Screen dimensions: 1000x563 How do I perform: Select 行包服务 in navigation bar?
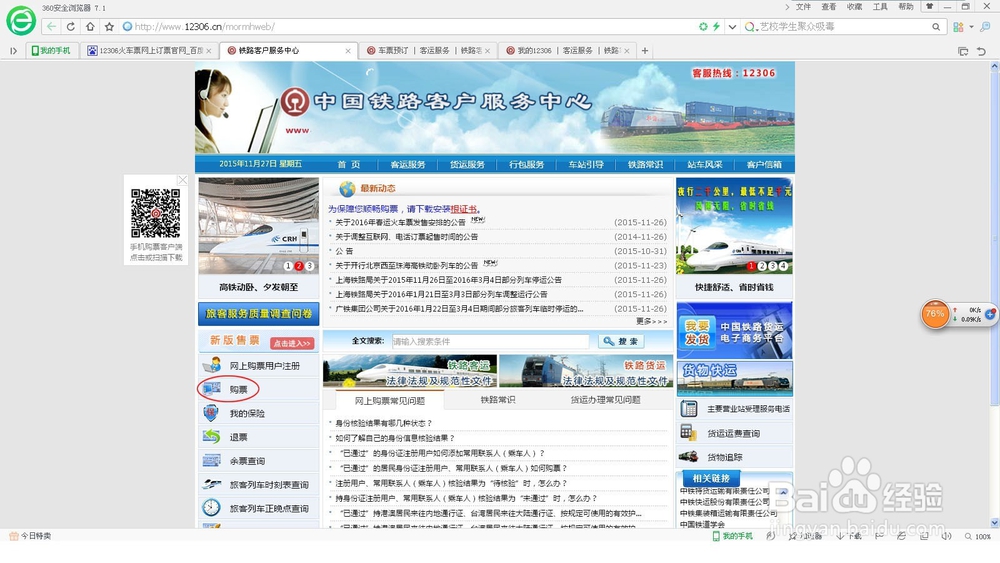(526, 165)
